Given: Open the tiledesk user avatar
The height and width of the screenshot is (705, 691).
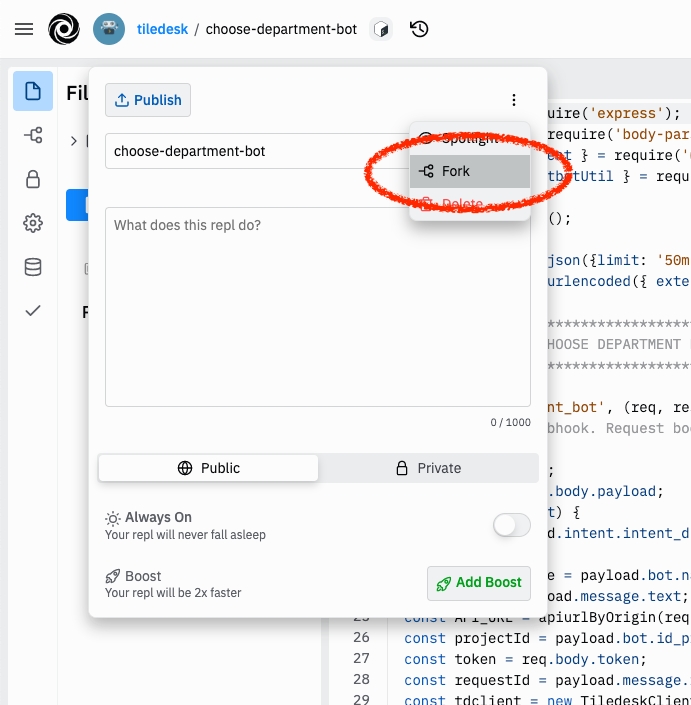Looking at the screenshot, I should pyautogui.click(x=109, y=30).
